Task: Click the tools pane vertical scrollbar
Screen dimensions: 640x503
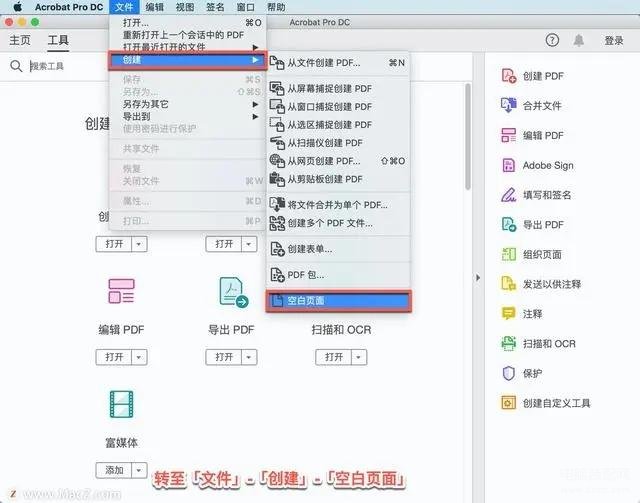Action: pyautogui.click(x=467, y=137)
